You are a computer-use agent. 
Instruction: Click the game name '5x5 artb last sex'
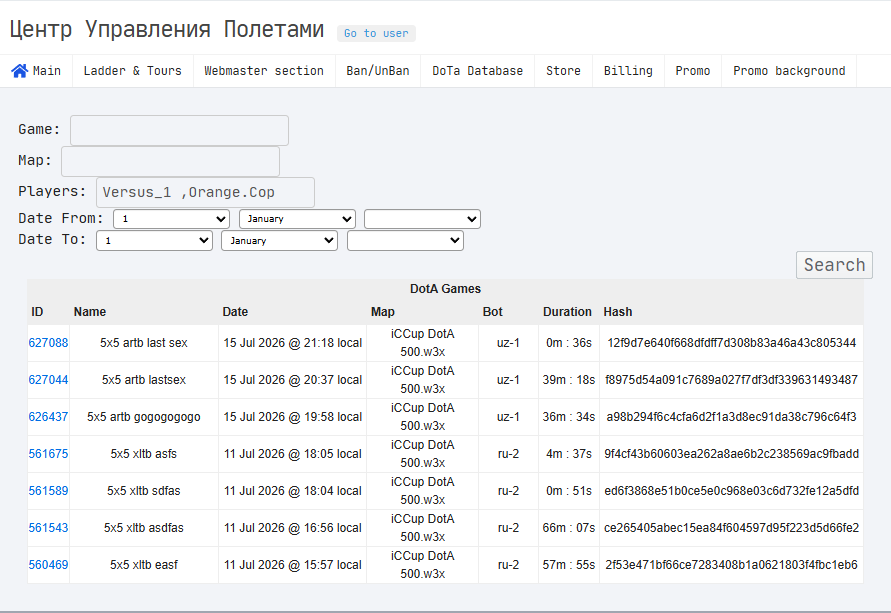point(144,343)
